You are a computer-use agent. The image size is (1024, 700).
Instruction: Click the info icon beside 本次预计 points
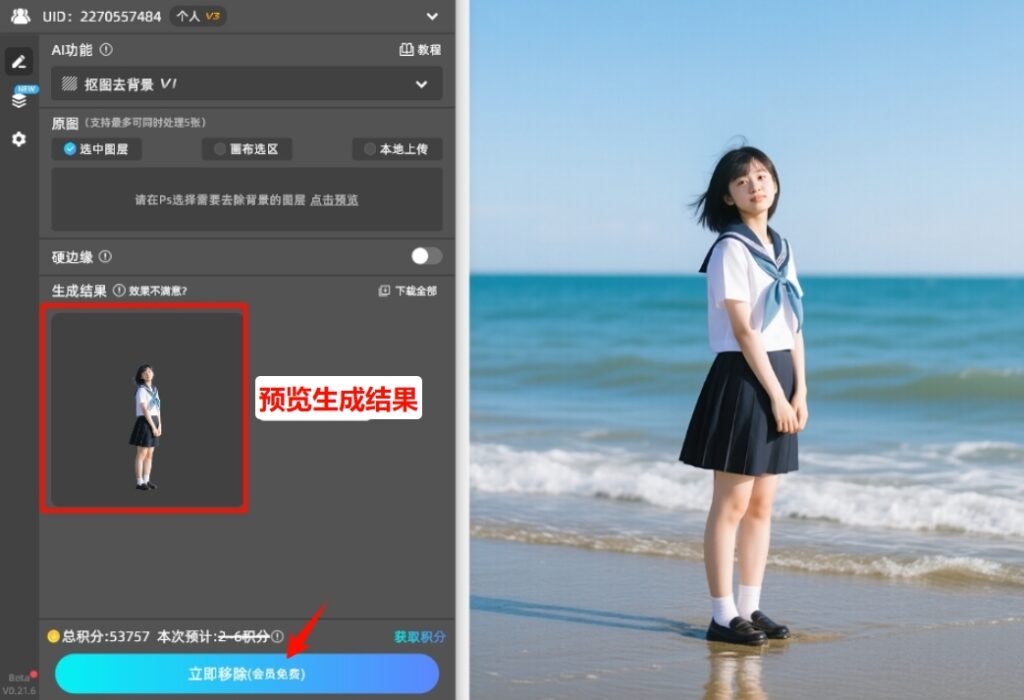pyautogui.click(x=277, y=636)
